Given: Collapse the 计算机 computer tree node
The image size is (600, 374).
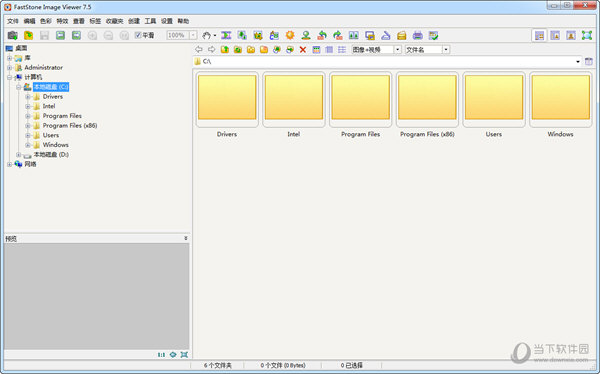Looking at the screenshot, I should click(x=10, y=77).
